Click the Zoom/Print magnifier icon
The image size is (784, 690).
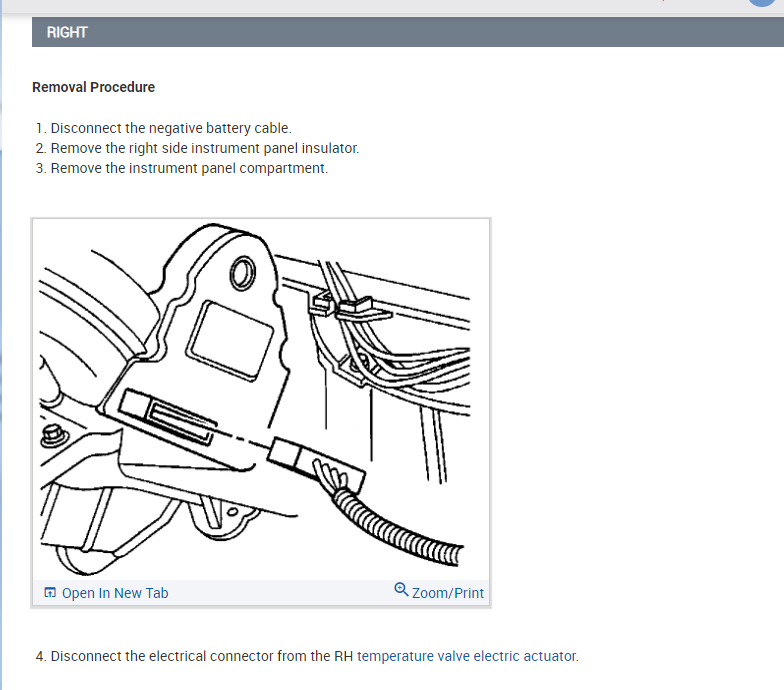(x=401, y=590)
